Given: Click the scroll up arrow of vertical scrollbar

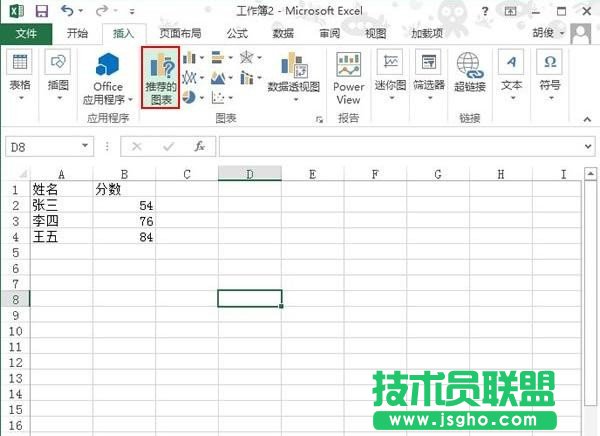Looking at the screenshot, I should (590, 173).
